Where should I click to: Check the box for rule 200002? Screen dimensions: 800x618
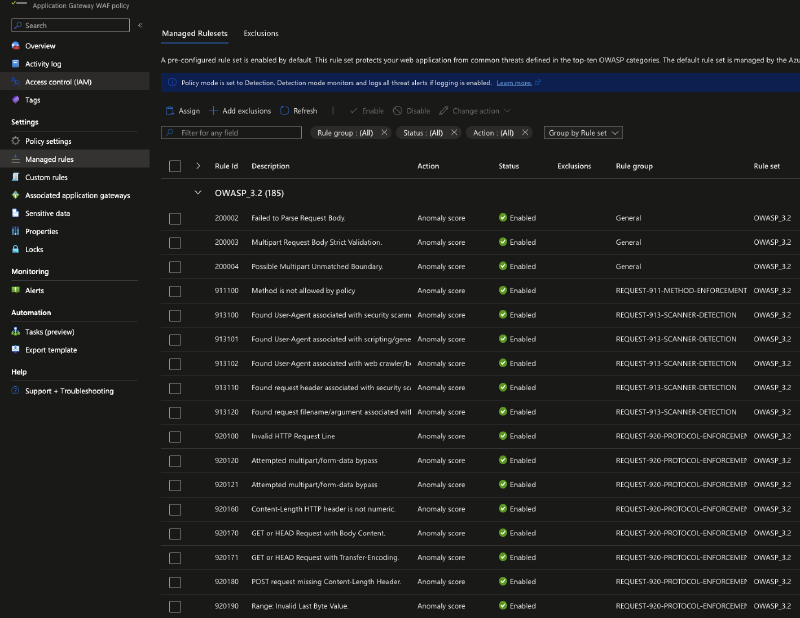pos(175,218)
